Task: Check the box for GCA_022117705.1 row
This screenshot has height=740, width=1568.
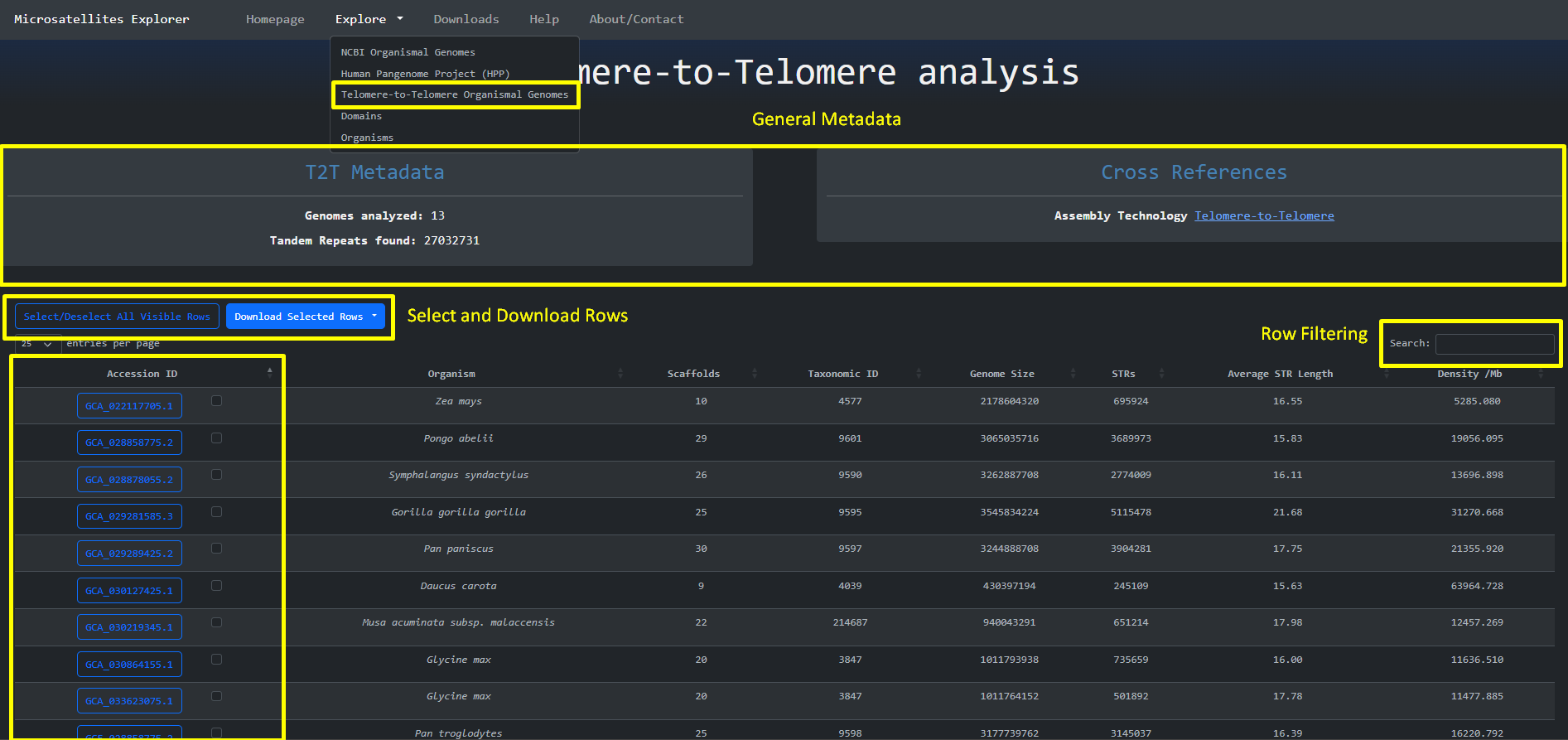Action: point(216,401)
